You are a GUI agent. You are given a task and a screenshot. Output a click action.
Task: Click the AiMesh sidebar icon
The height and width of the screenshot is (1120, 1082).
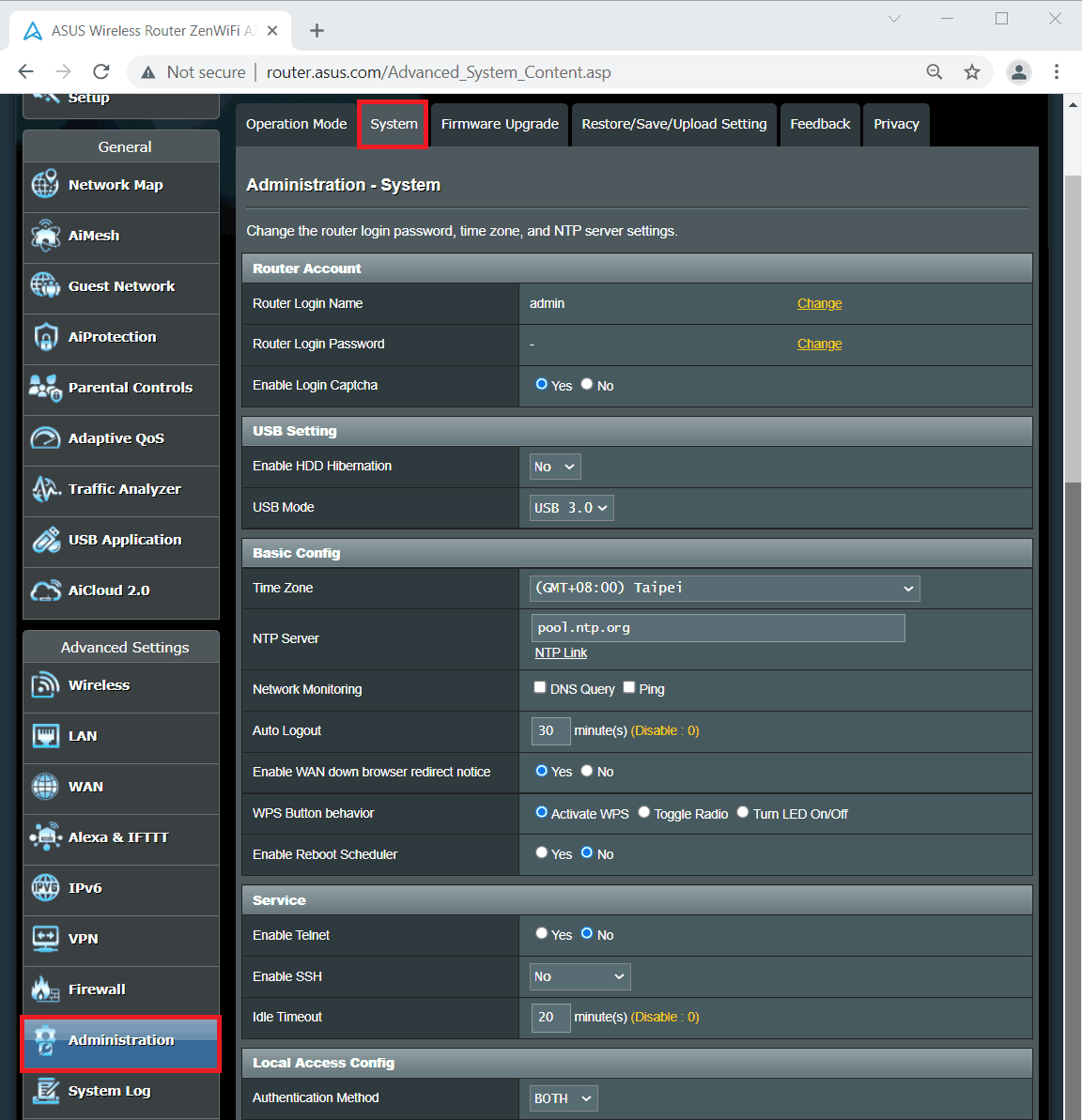45,236
